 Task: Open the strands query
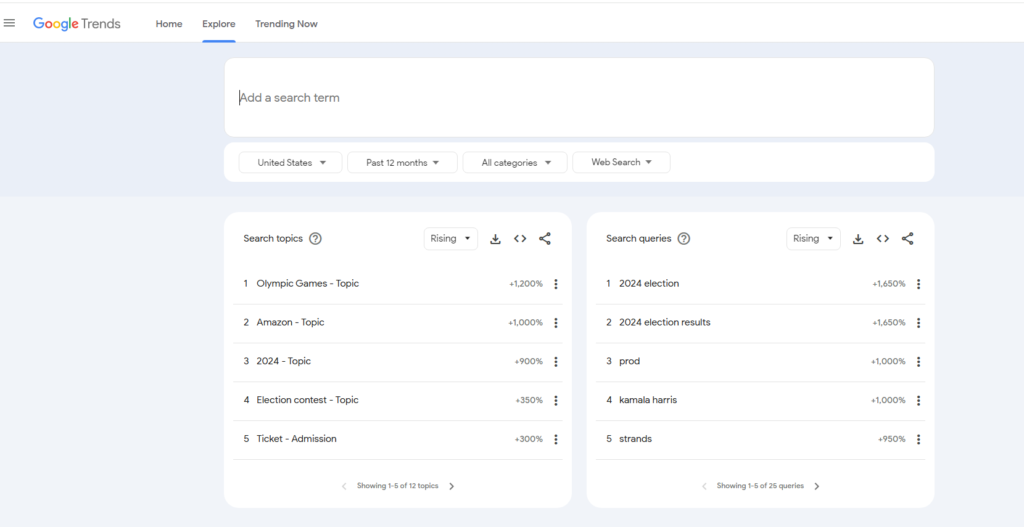click(635, 439)
